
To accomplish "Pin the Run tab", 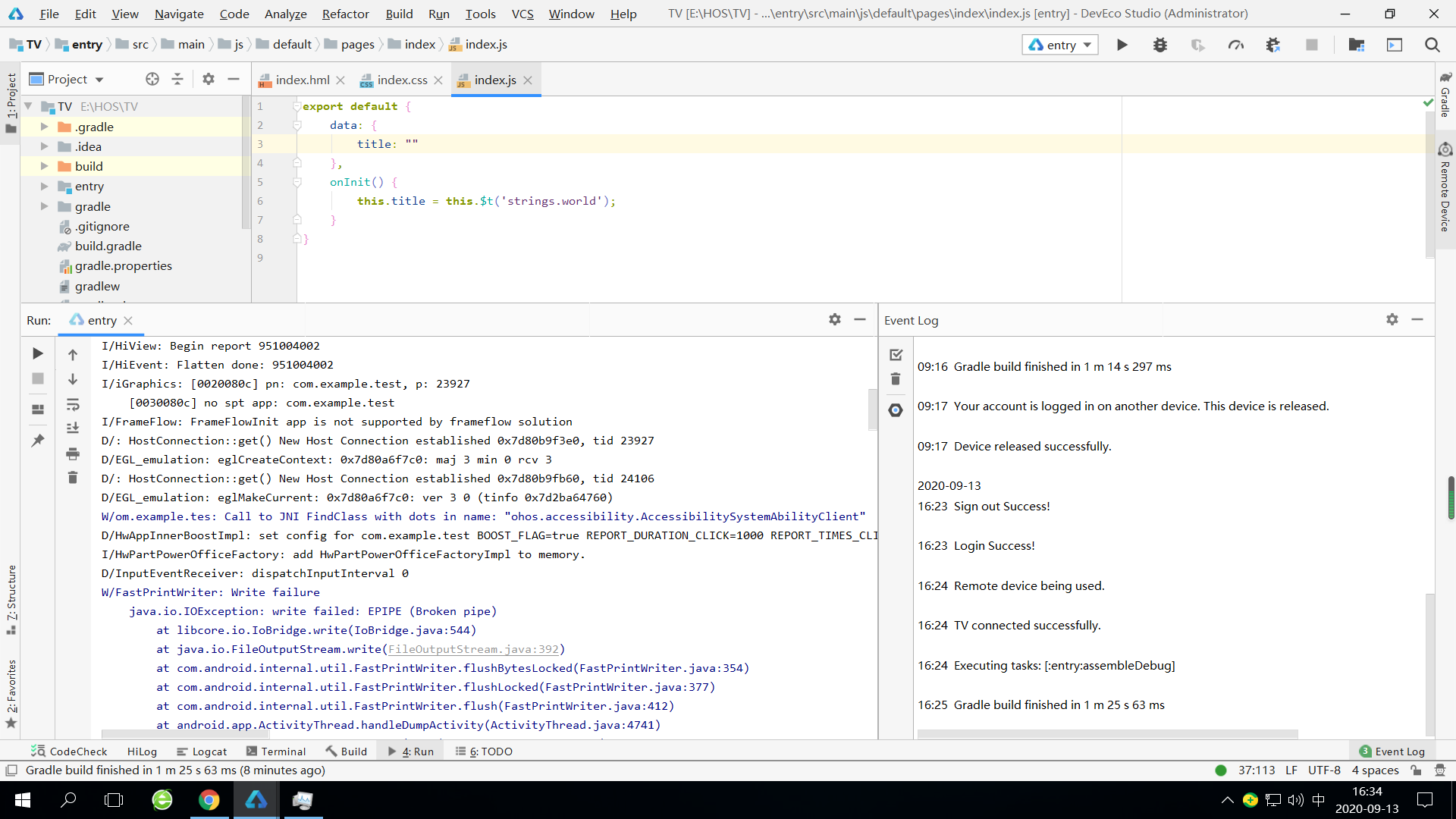I will 38,440.
